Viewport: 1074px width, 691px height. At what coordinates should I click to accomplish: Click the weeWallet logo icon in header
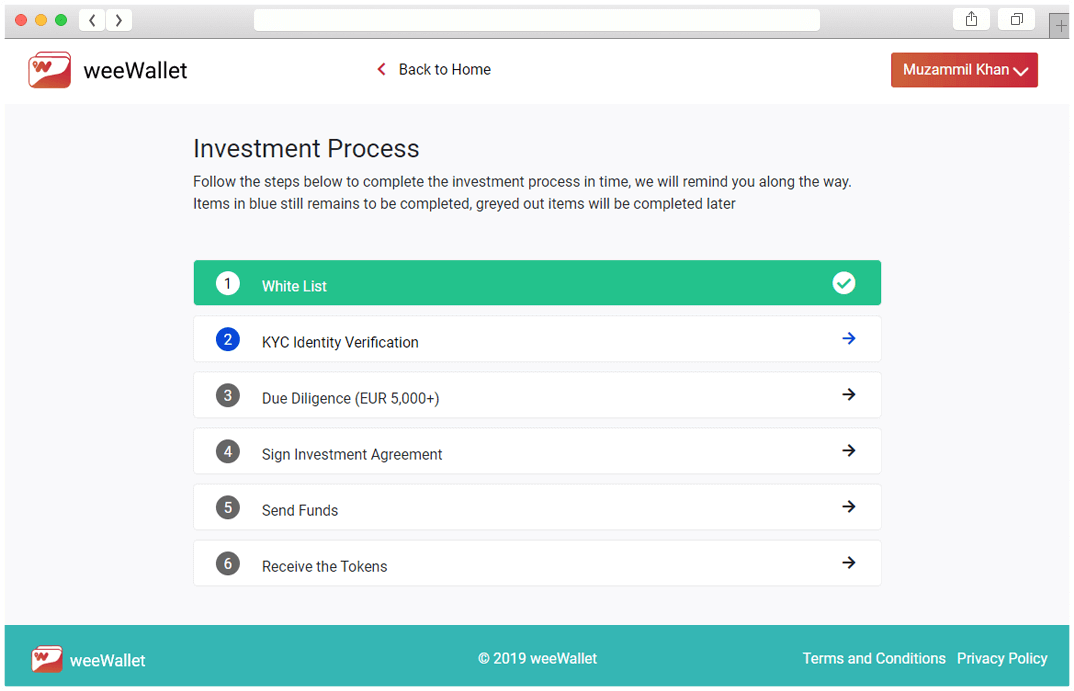tap(49, 70)
